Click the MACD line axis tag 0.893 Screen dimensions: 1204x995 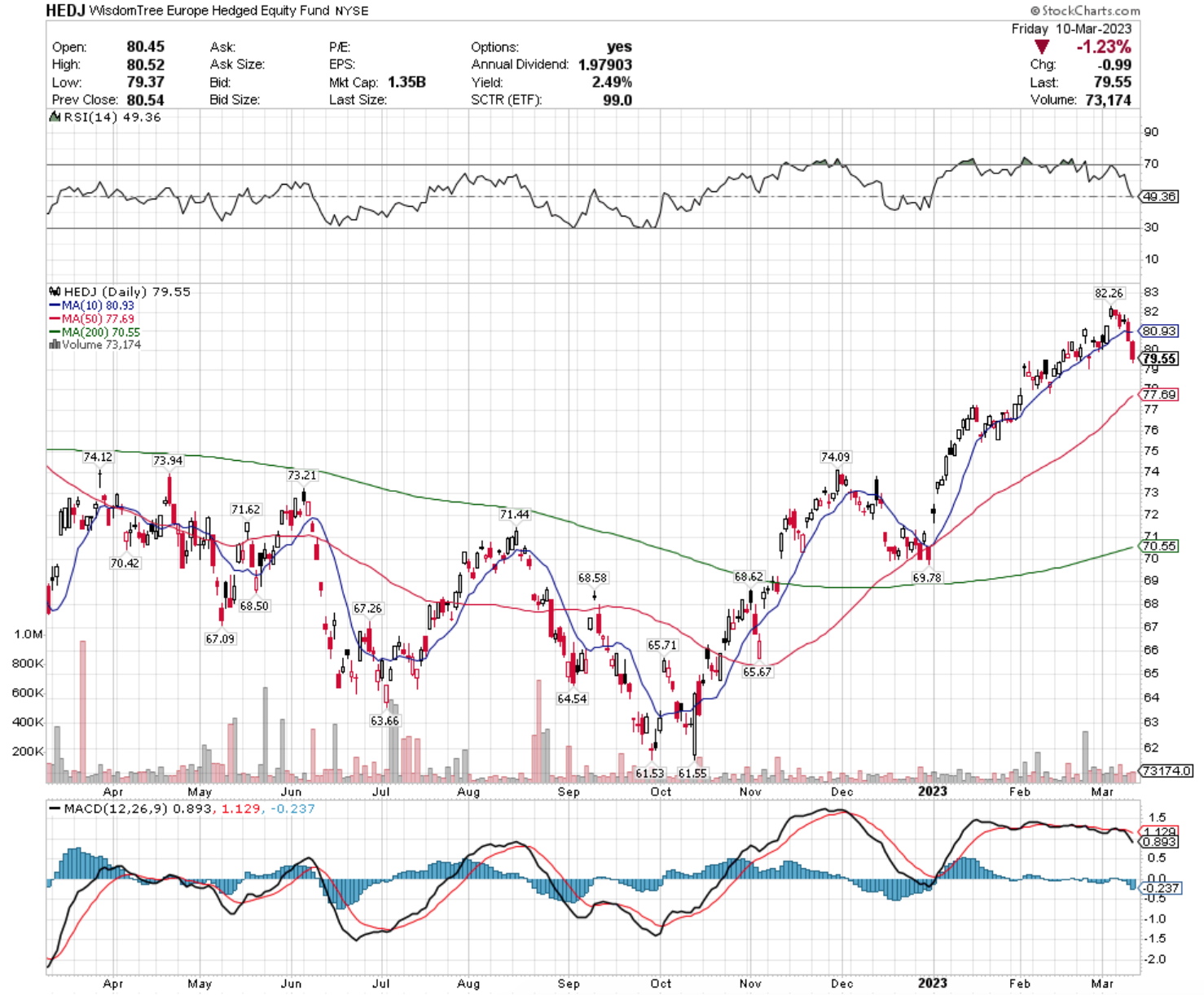(x=1159, y=842)
